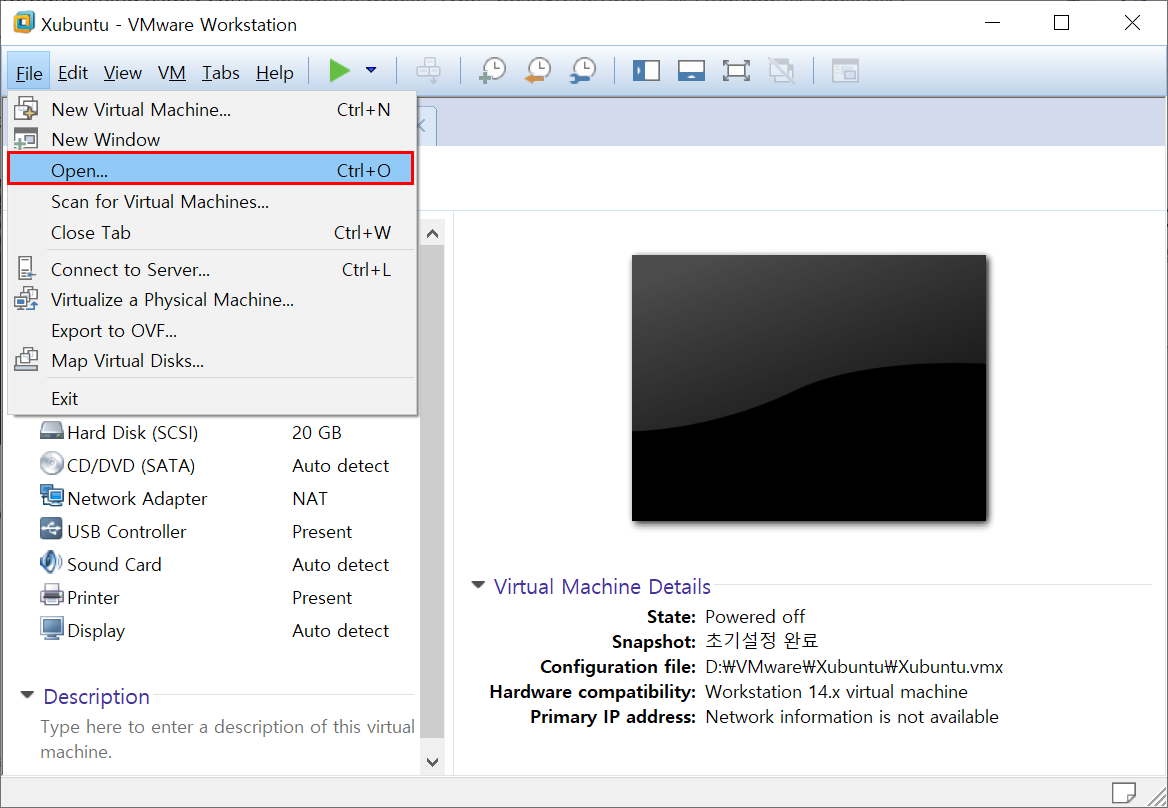Choose Close Tab menu entry
The height and width of the screenshot is (808, 1168).
[x=212, y=232]
